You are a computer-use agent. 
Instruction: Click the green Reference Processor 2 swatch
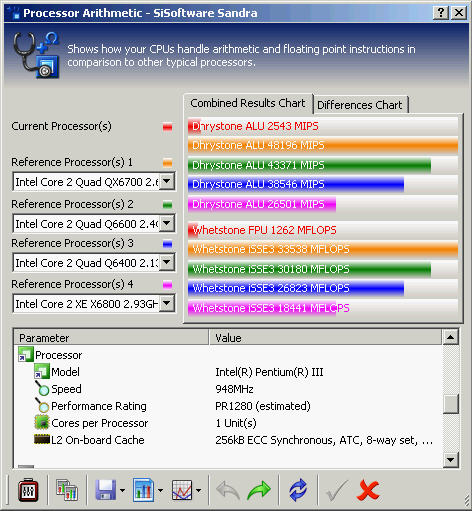(167, 205)
